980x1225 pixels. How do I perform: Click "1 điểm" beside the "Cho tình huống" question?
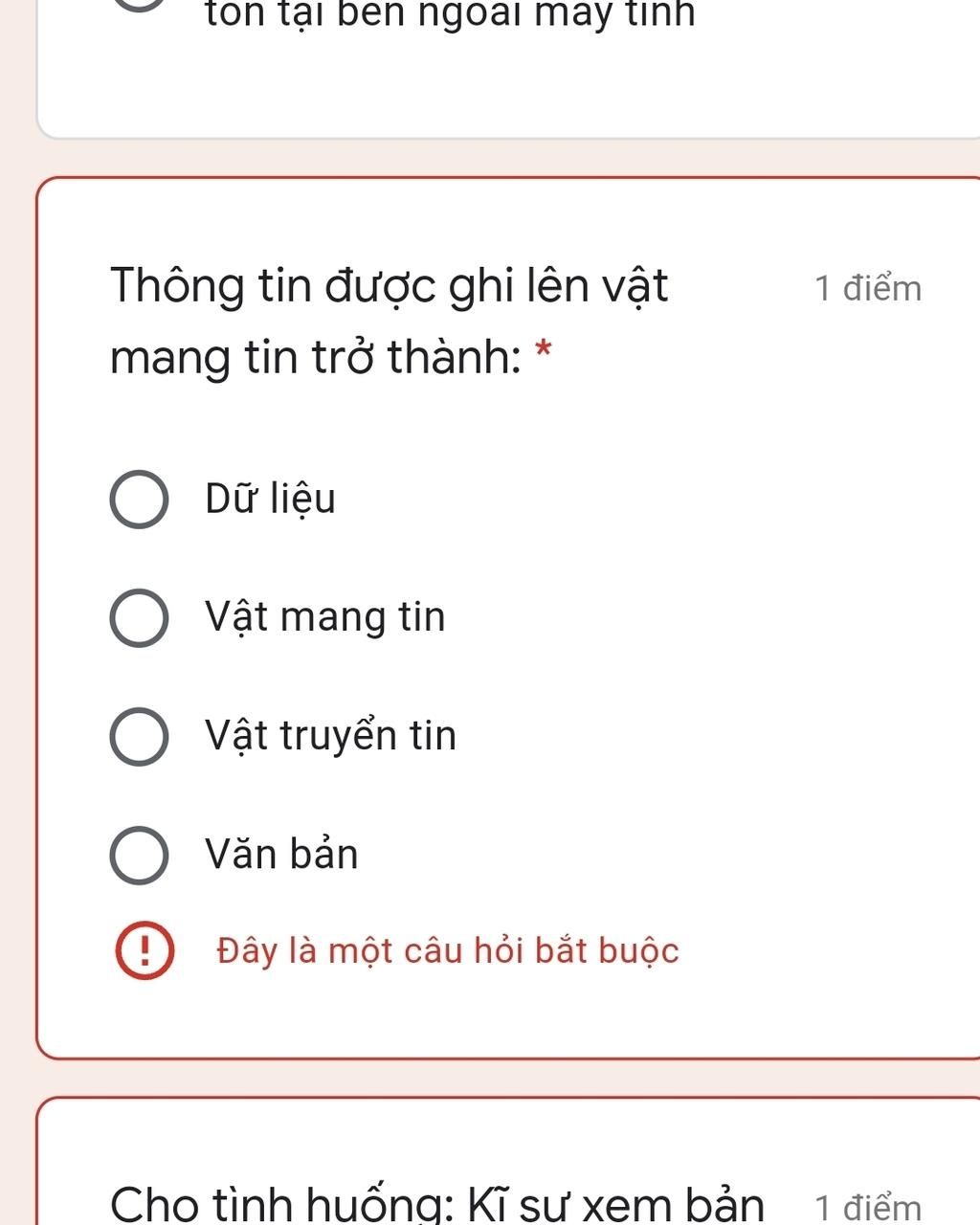tap(868, 1208)
